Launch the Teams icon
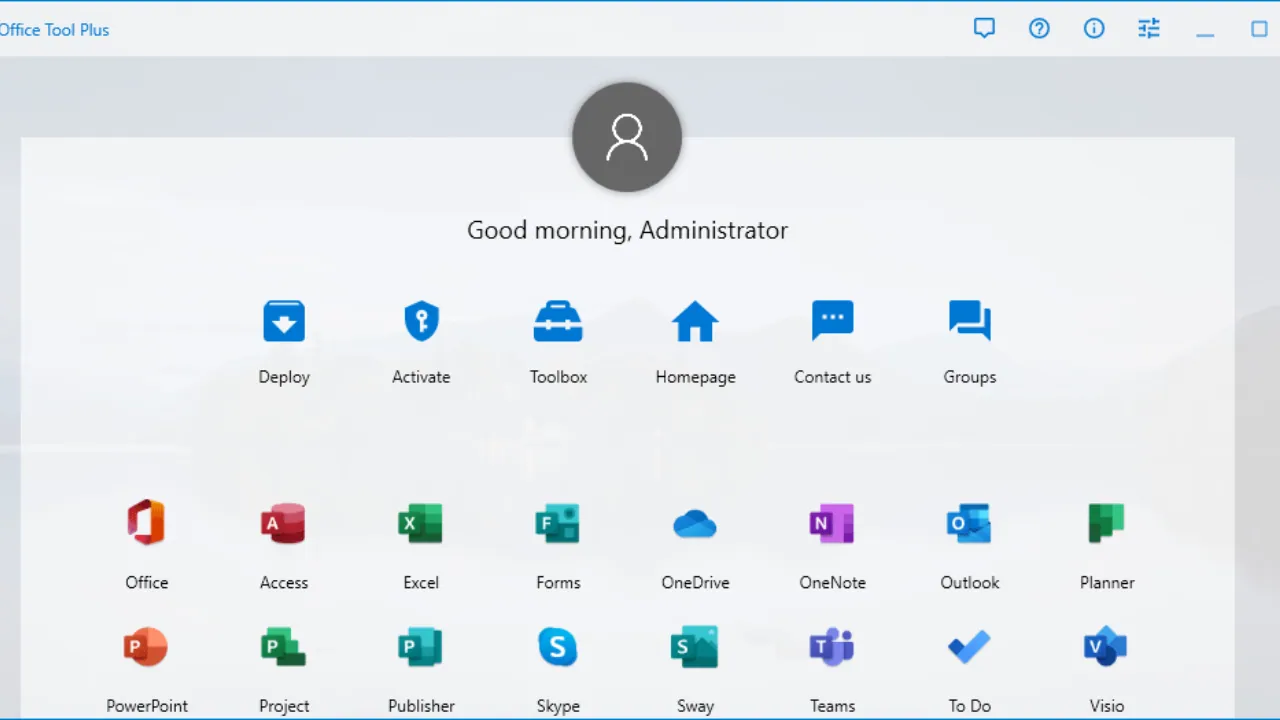 coord(832,647)
